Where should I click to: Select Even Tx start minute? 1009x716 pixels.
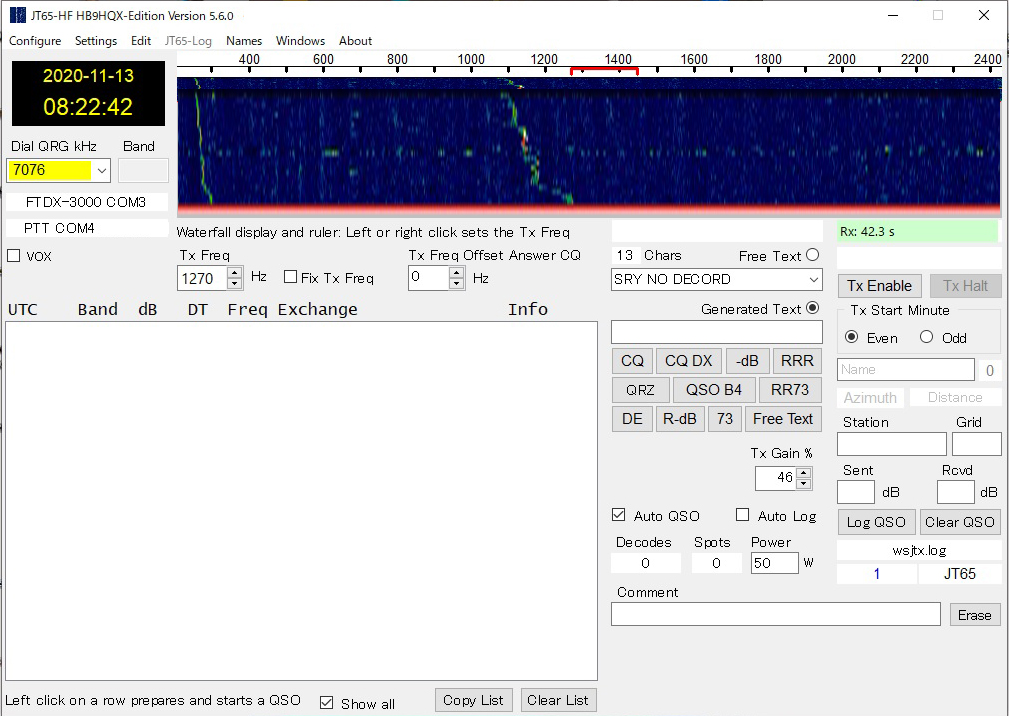pos(852,337)
